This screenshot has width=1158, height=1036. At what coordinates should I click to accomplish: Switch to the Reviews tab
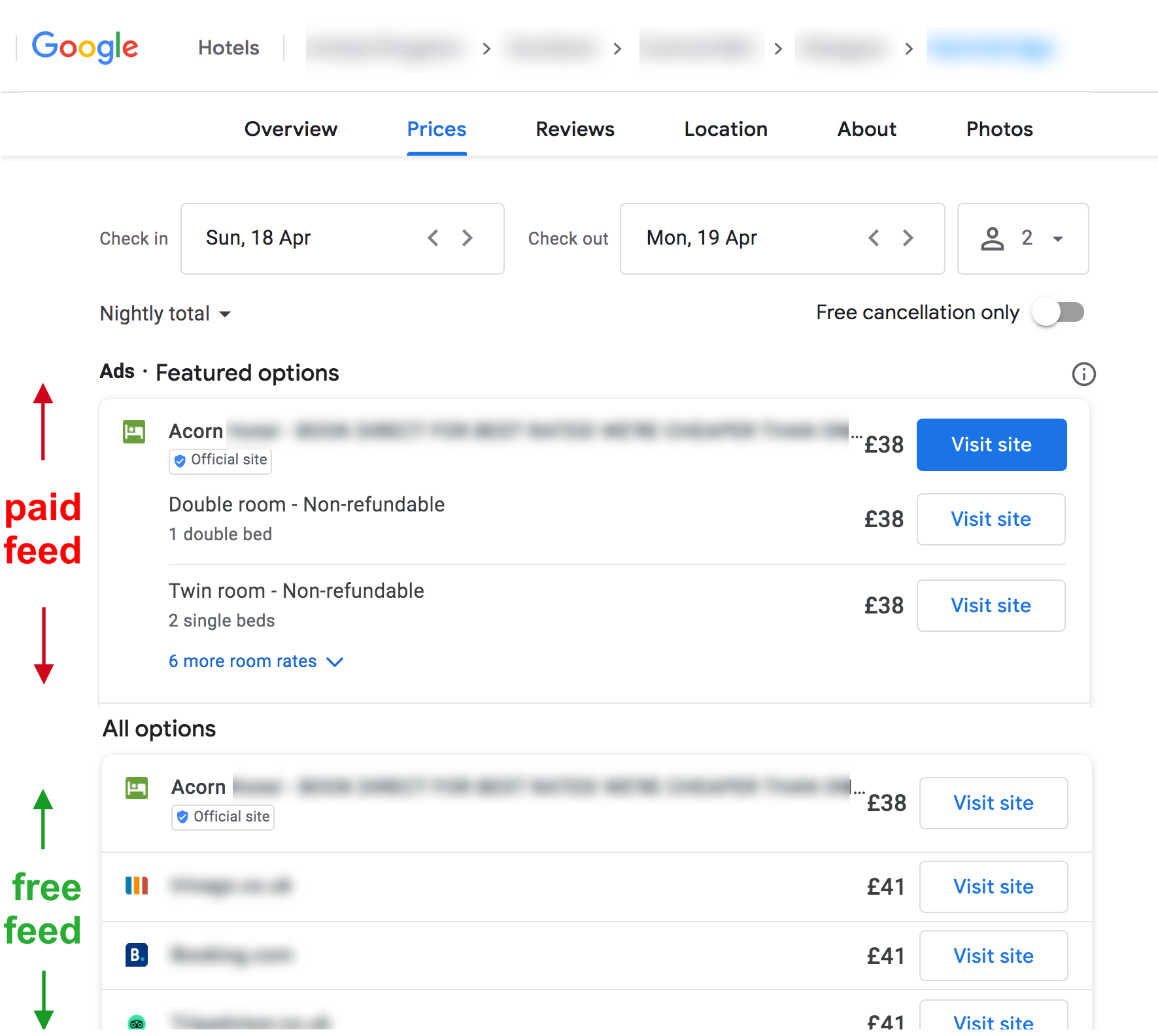point(575,129)
